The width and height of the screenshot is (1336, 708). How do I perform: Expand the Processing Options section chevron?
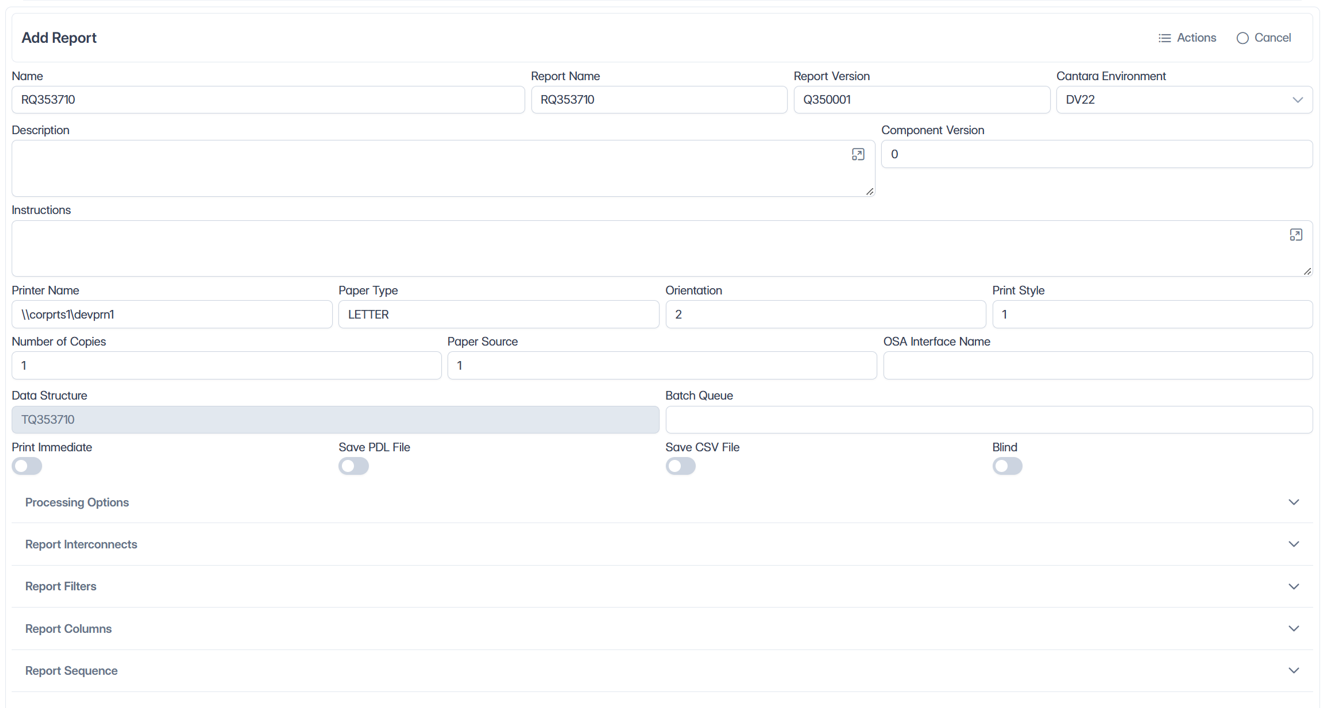click(1294, 502)
